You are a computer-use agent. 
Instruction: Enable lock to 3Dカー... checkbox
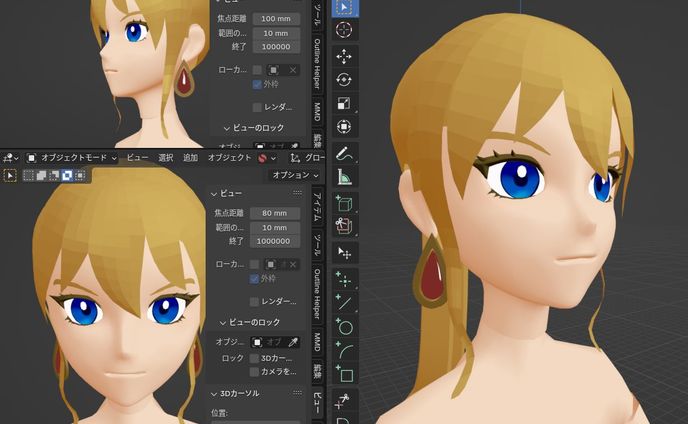(x=254, y=358)
